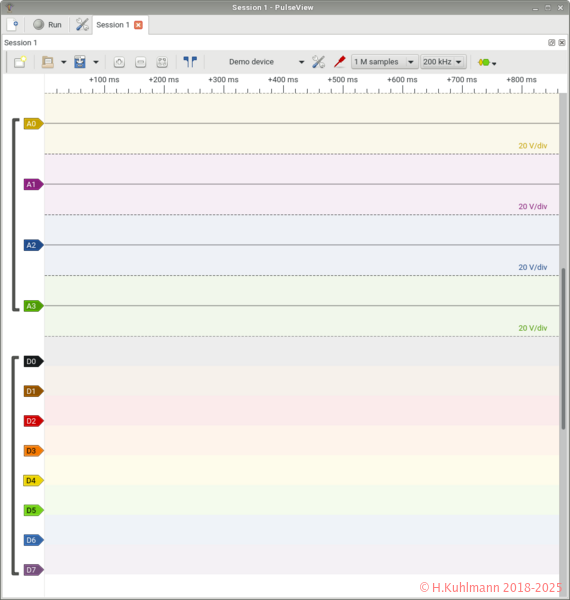Click the new view icon in the session toolbar
This screenshot has width=570, height=600.
click(20, 62)
